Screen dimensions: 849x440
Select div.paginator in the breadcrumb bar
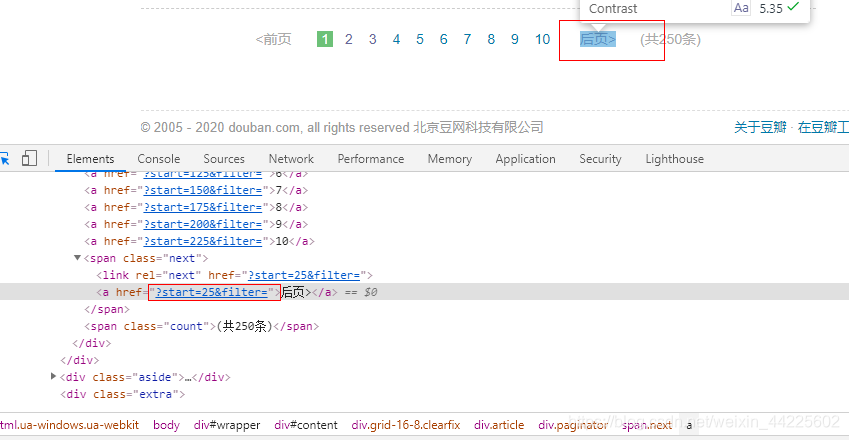573,425
